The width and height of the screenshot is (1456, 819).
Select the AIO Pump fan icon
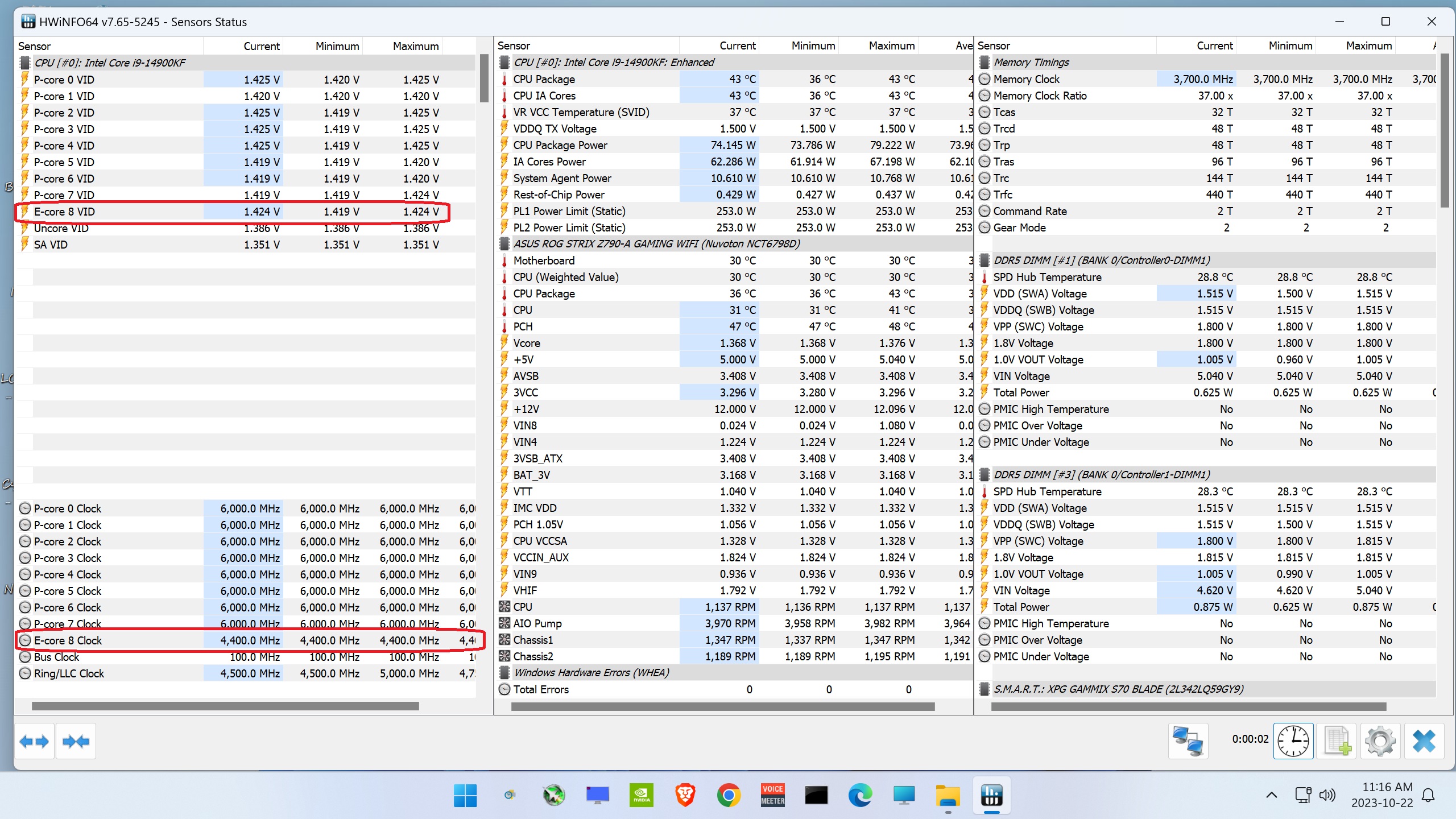click(x=504, y=623)
